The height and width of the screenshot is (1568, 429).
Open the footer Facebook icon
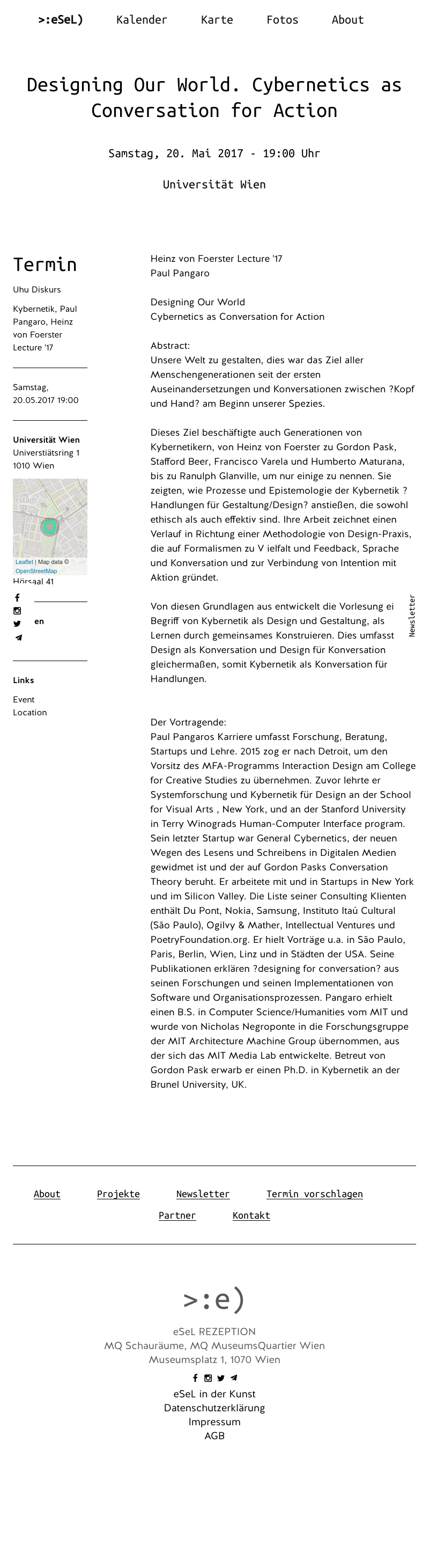pyautogui.click(x=195, y=1378)
